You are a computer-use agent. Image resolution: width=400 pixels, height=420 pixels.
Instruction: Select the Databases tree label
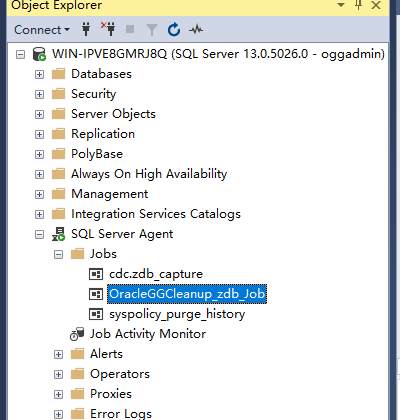(101, 74)
